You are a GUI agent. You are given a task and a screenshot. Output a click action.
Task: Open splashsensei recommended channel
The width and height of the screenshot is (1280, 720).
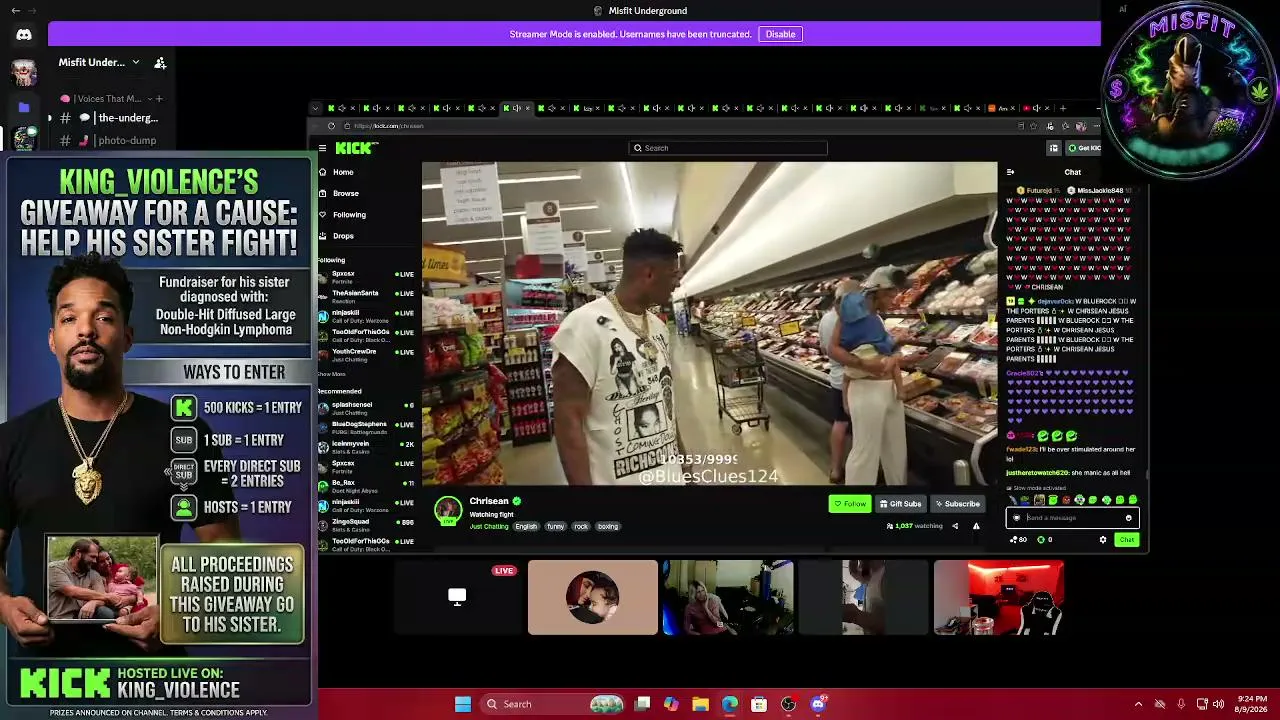point(365,408)
